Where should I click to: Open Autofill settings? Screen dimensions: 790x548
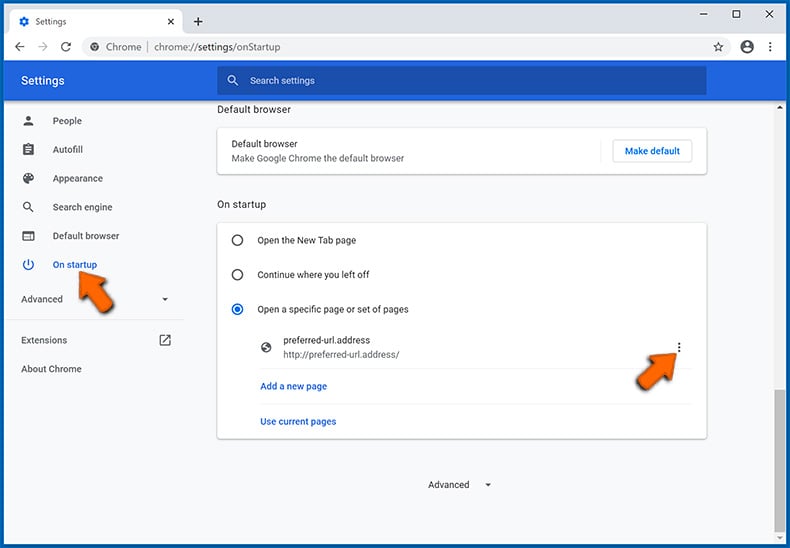coord(68,150)
